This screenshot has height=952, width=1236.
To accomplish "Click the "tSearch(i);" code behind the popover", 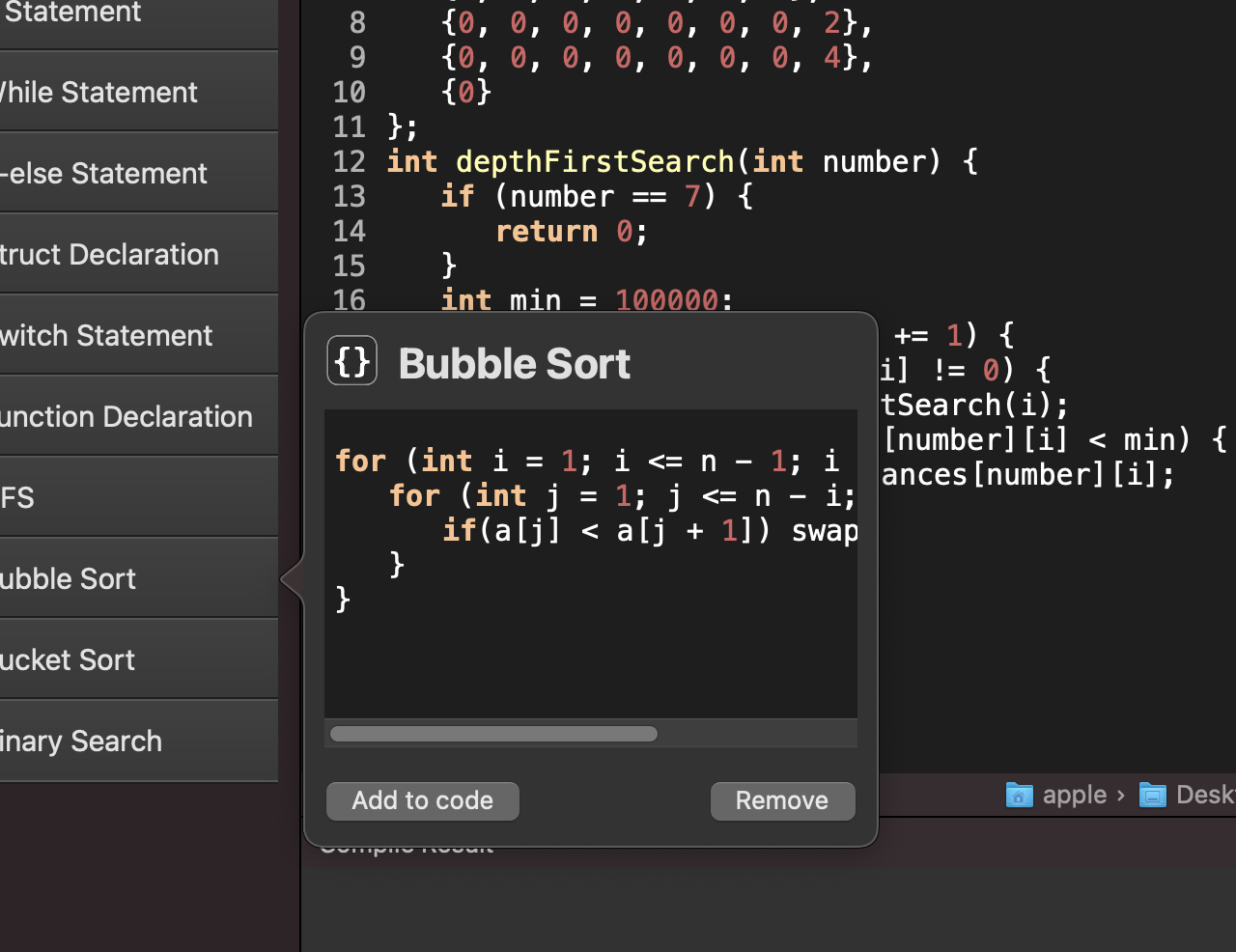I will click(x=975, y=405).
